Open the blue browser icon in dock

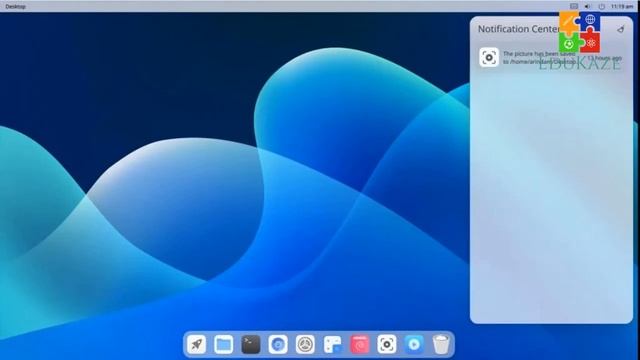pos(278,344)
